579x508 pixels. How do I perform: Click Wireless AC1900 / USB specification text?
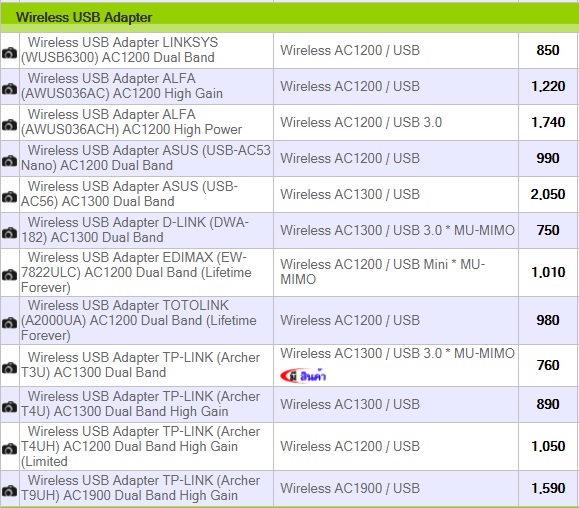coord(350,488)
